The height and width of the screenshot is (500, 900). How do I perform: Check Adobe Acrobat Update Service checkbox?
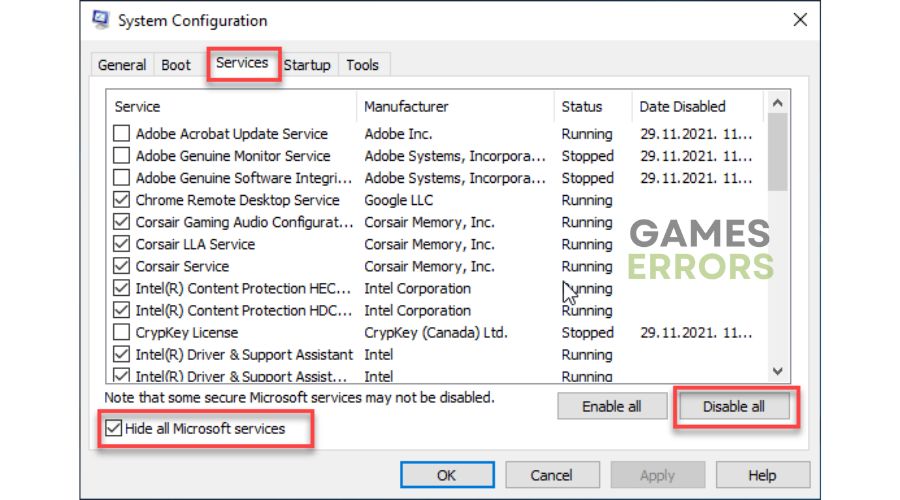tap(121, 134)
